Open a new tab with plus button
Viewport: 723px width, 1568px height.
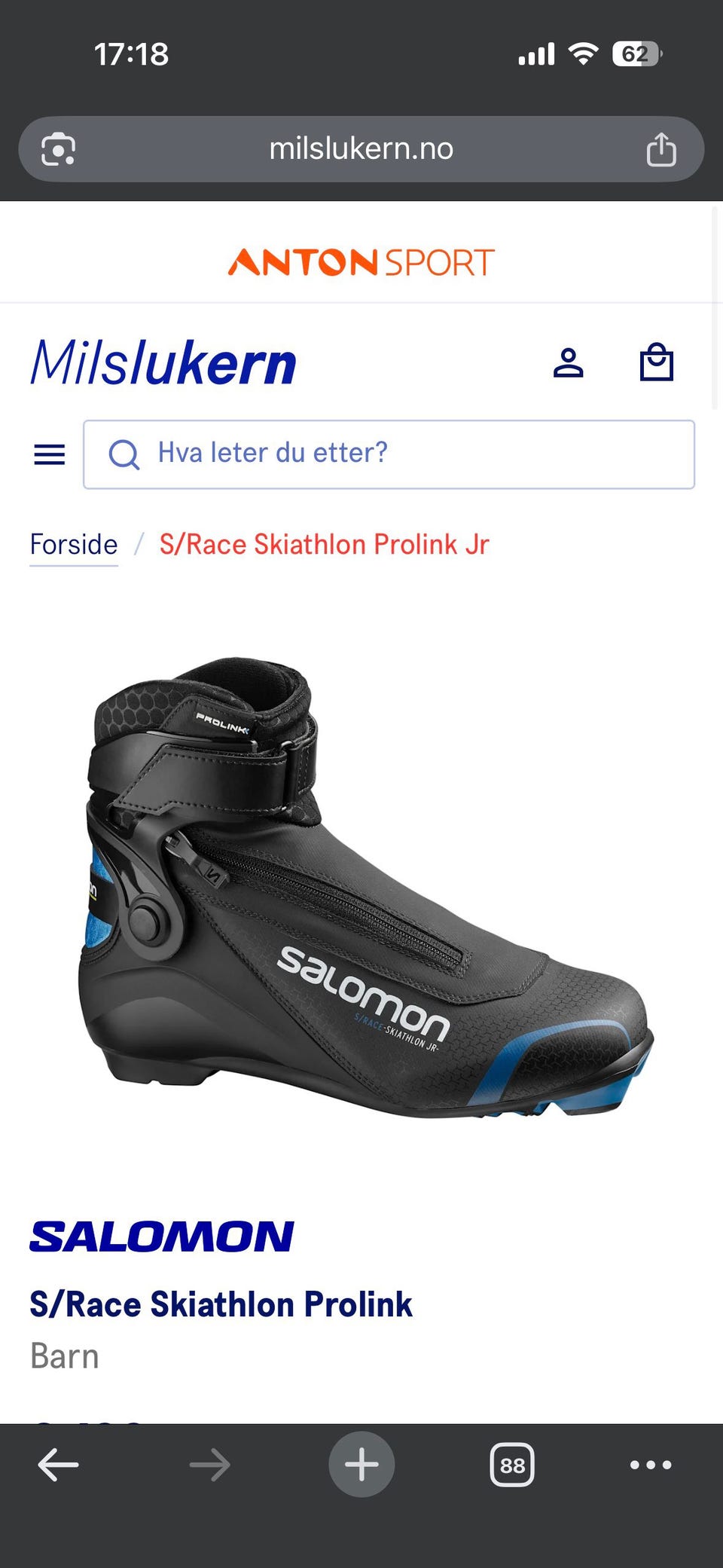click(x=361, y=1464)
